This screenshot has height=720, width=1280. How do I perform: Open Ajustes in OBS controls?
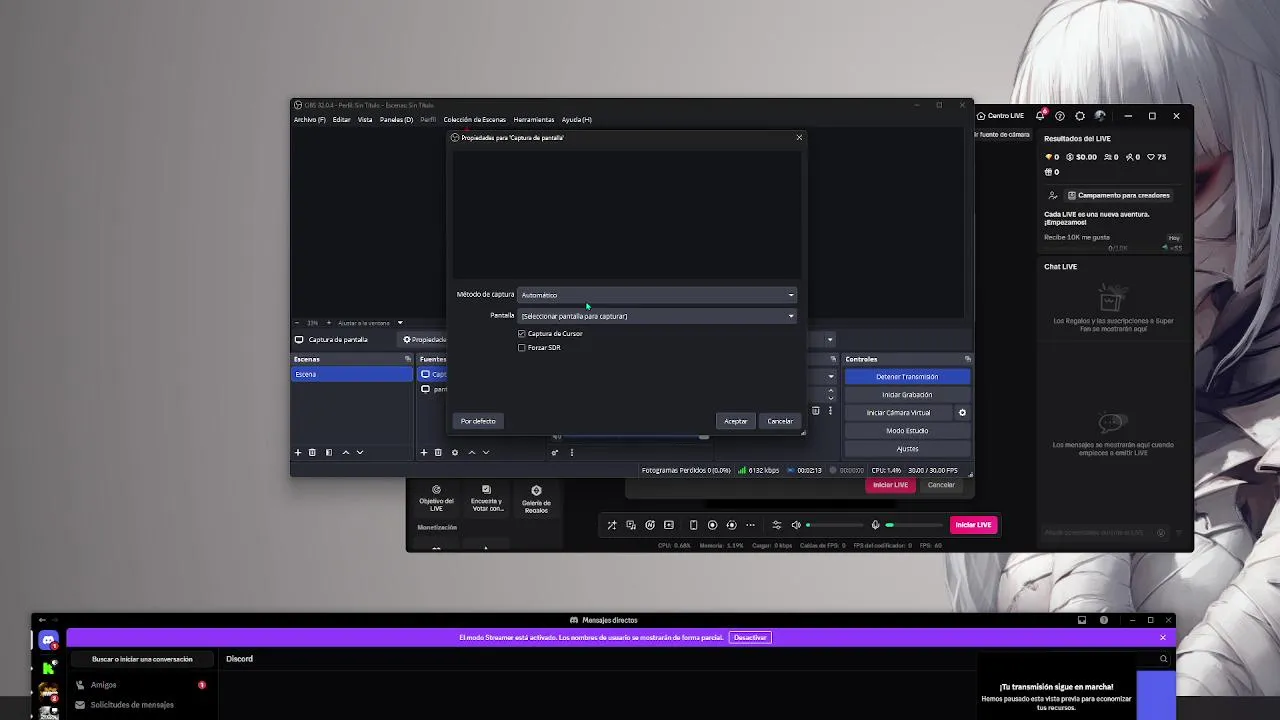(x=907, y=449)
